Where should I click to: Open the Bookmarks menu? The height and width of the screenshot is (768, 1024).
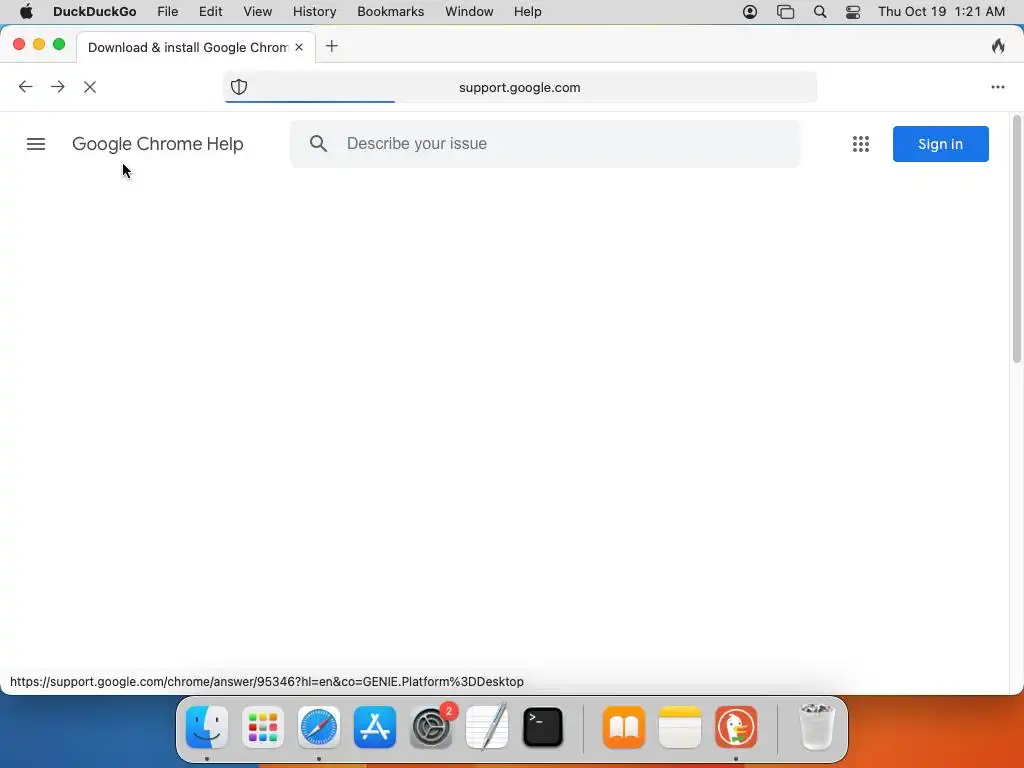[x=391, y=12]
